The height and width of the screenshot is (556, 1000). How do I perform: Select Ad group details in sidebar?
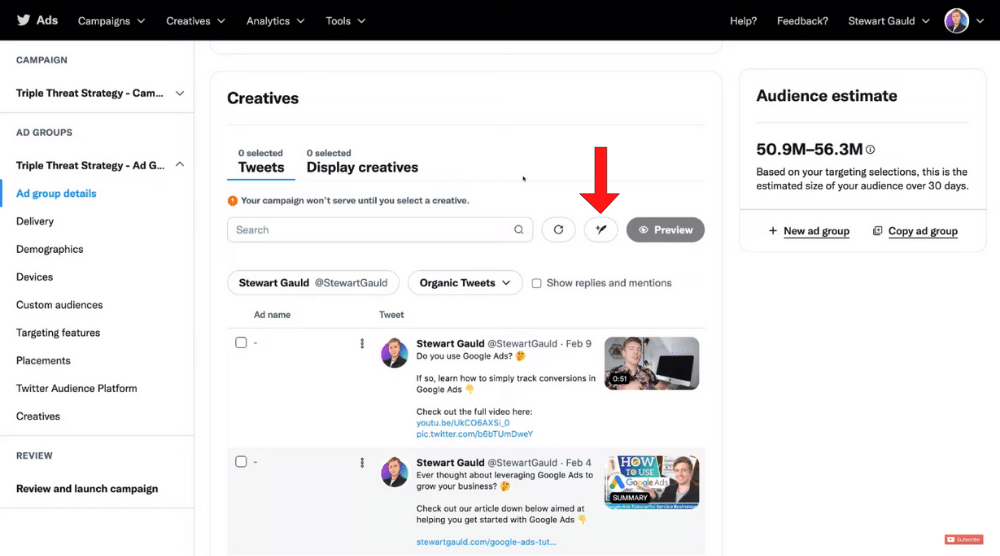coord(56,193)
